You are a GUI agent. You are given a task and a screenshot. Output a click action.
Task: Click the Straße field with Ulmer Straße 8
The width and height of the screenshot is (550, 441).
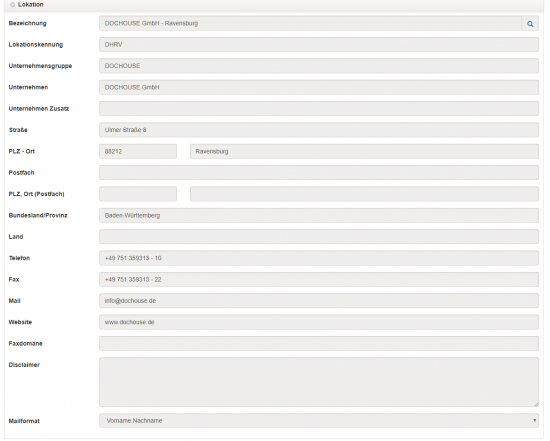(x=319, y=130)
